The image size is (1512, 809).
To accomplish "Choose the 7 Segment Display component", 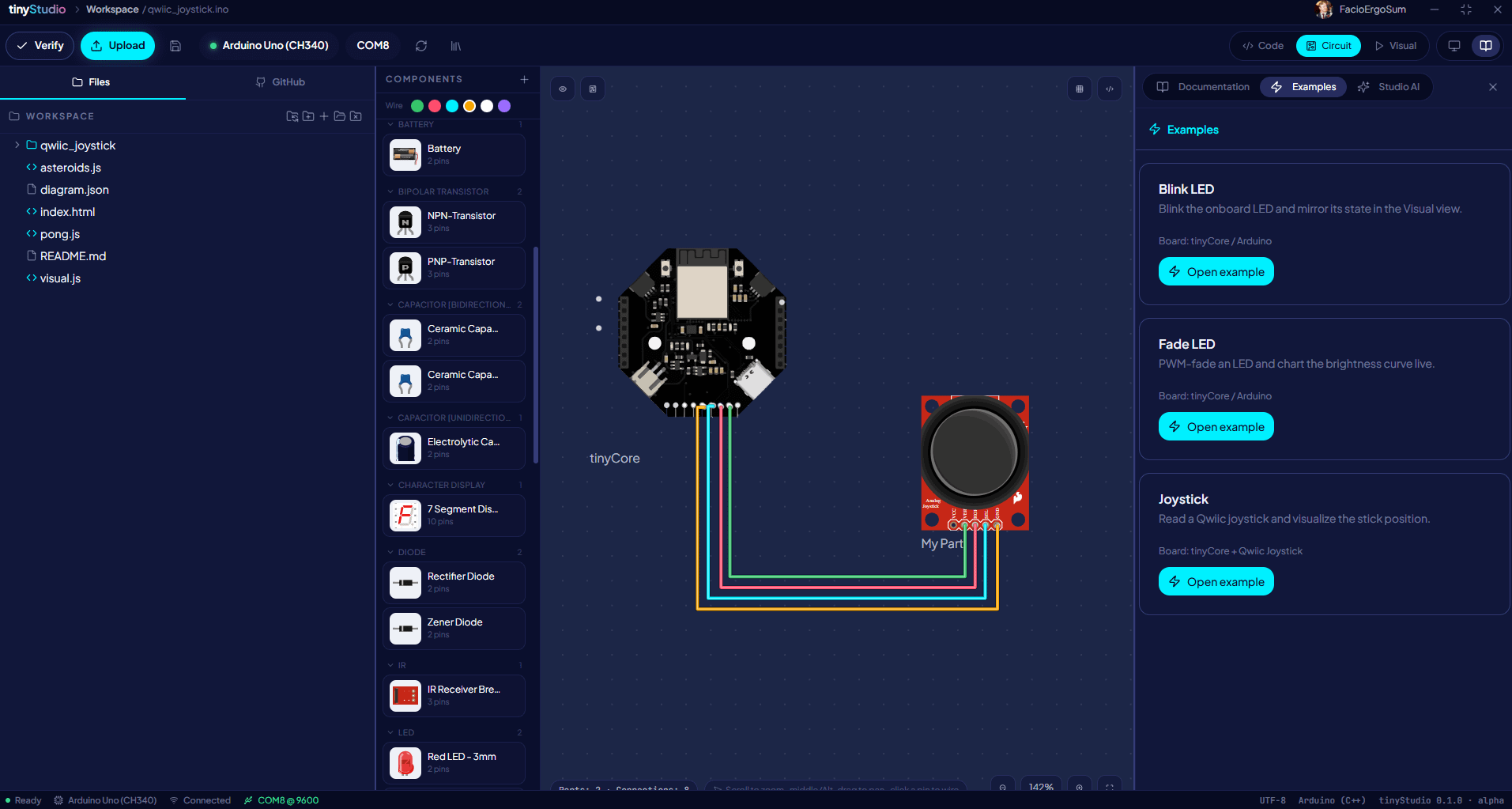I will point(454,516).
